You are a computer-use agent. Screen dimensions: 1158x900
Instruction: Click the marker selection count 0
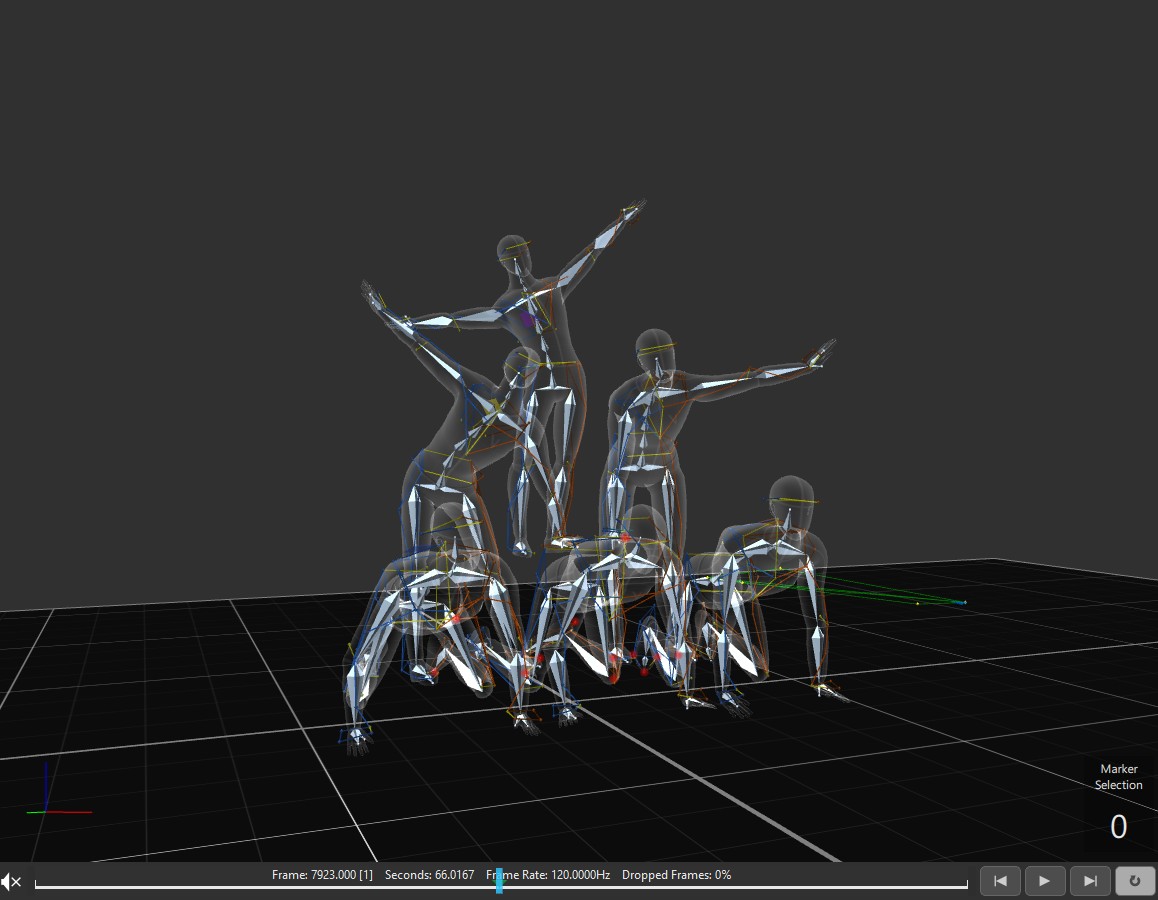tap(1119, 827)
